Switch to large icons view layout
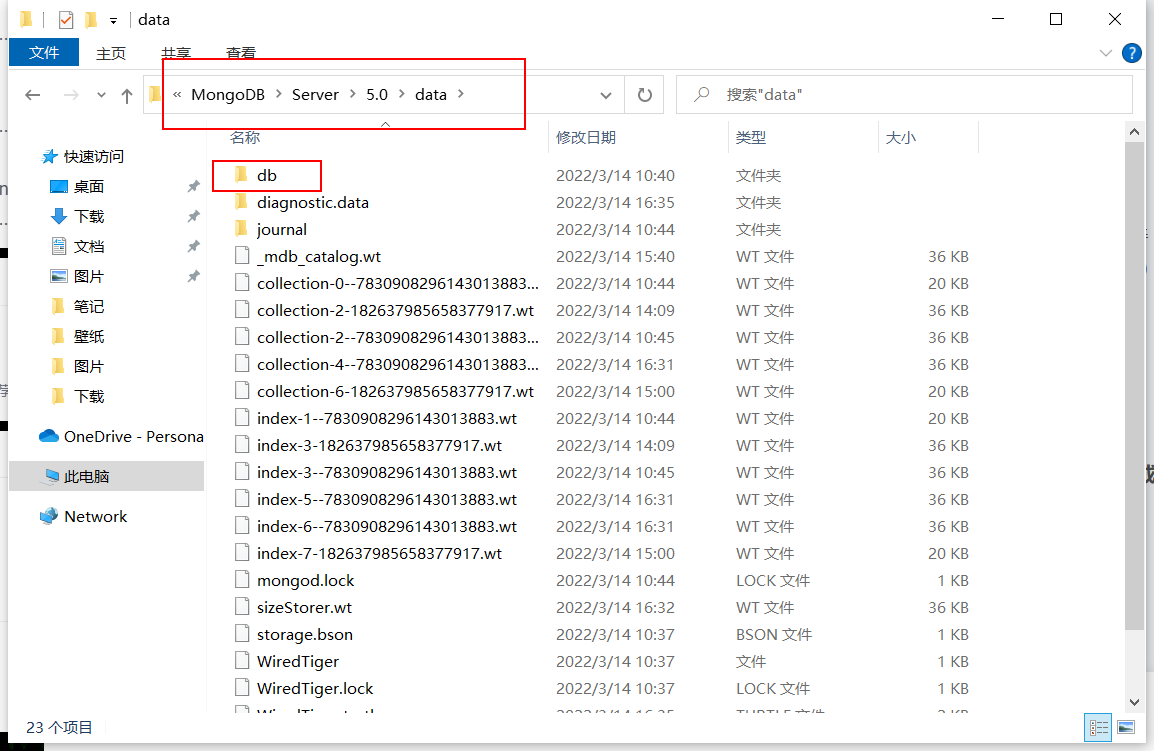Screen dimensions: 1154x751 1126,728
